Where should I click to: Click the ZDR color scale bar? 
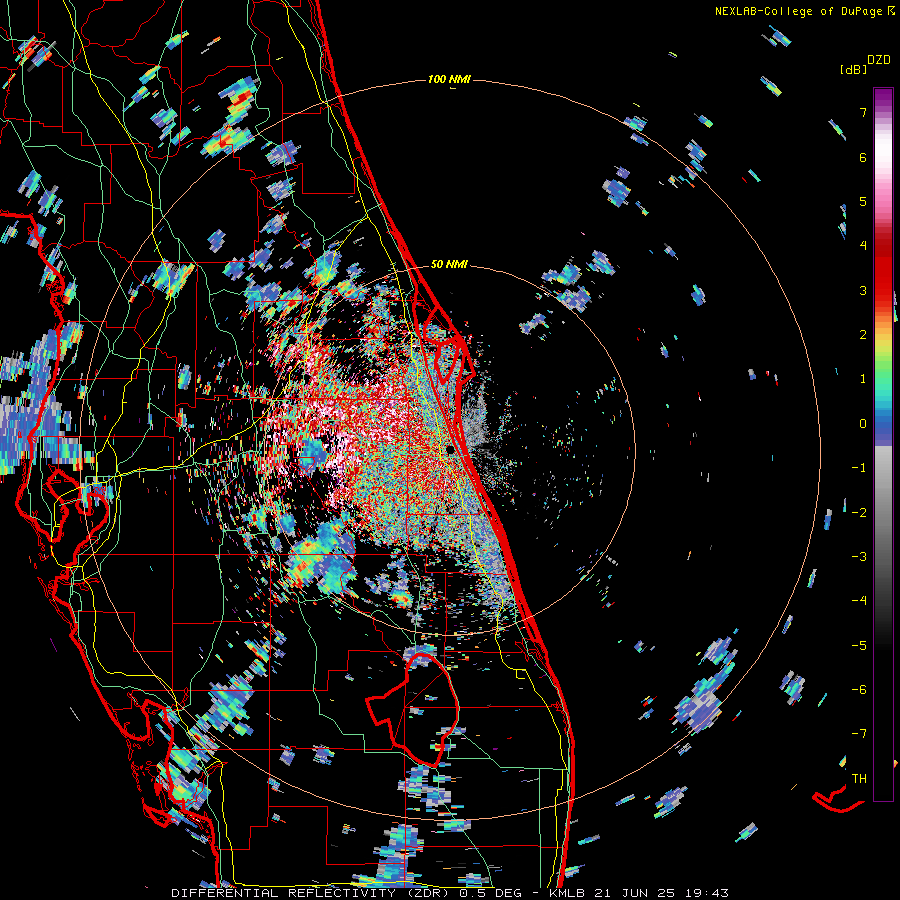[883, 444]
